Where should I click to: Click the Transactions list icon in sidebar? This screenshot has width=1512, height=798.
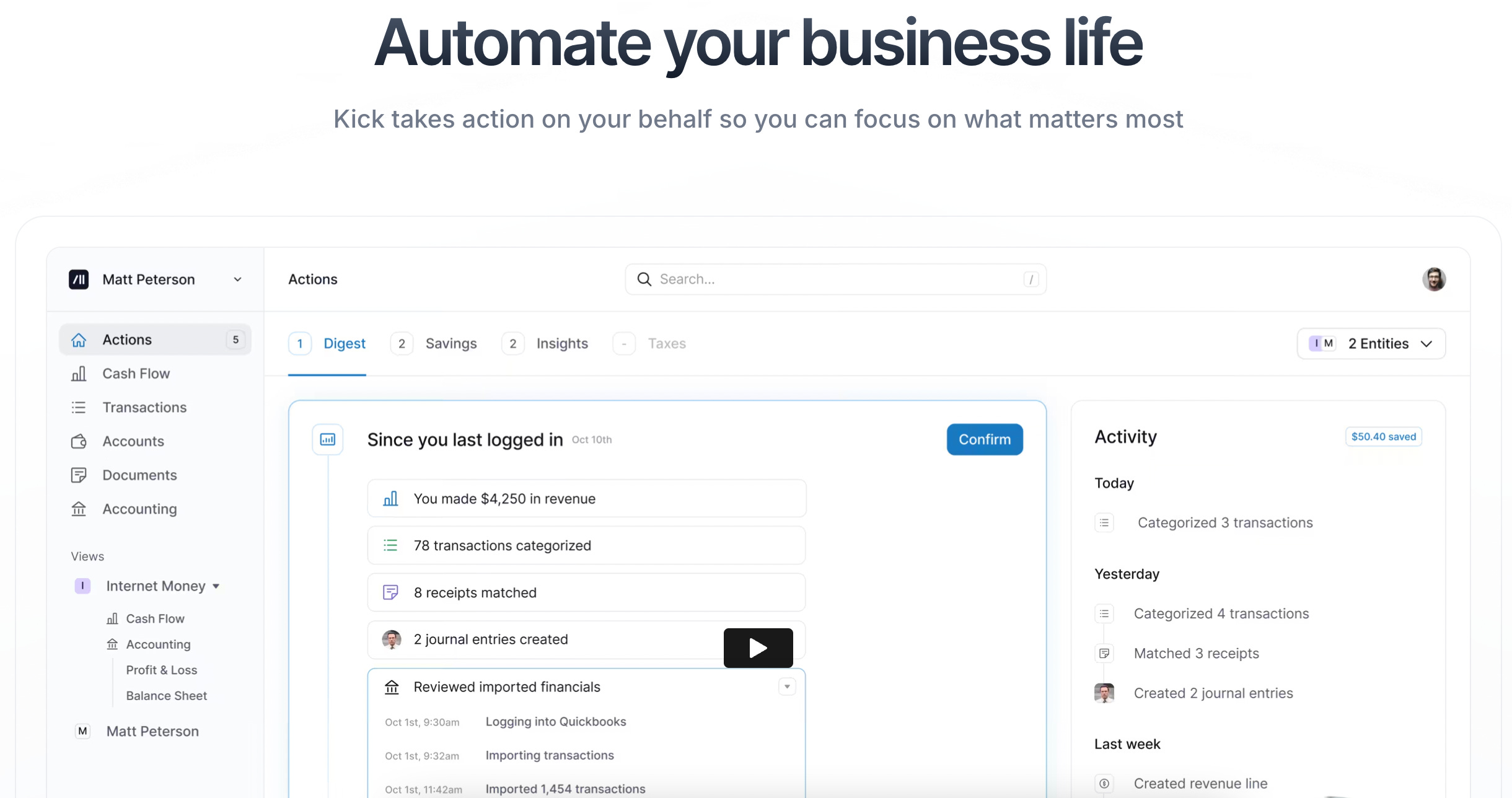[x=79, y=407]
